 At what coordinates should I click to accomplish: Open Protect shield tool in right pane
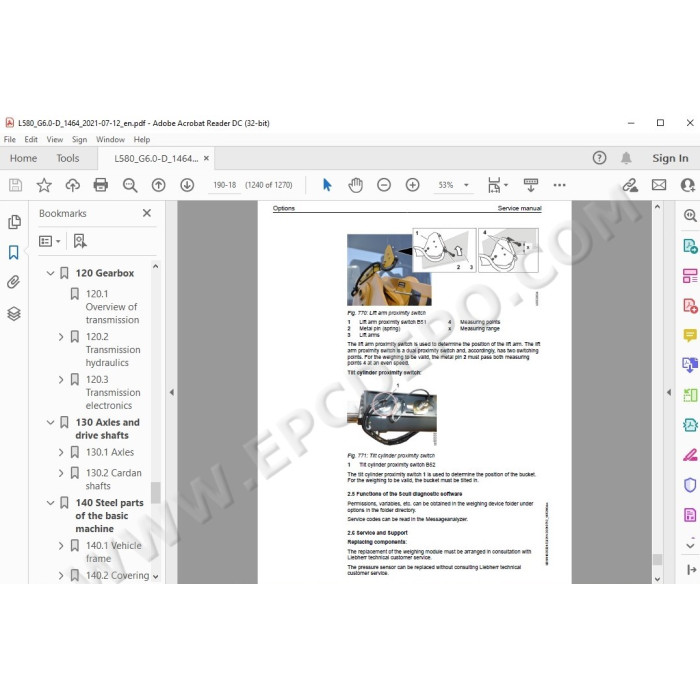click(x=690, y=485)
